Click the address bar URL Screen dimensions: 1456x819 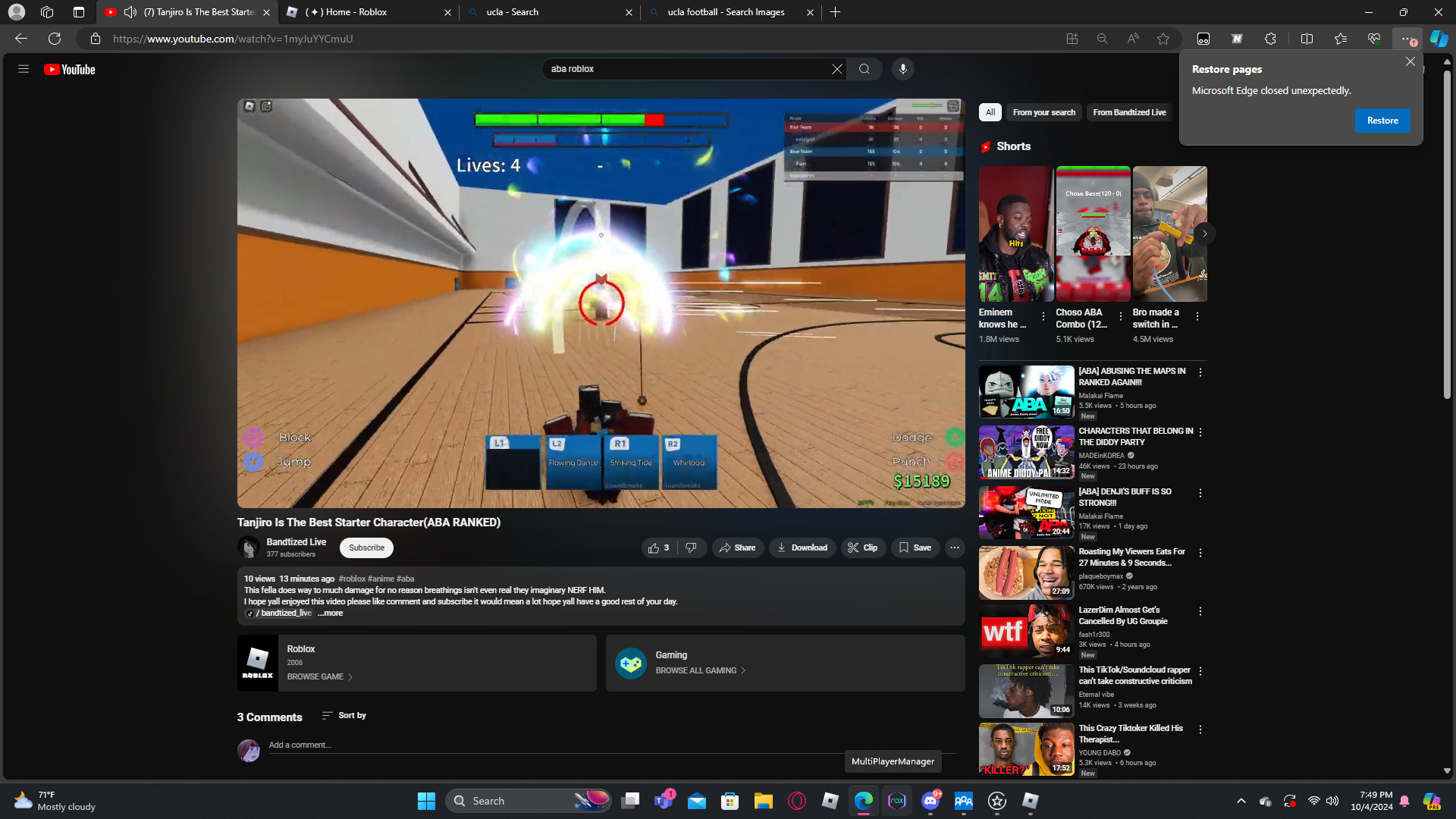point(233,39)
